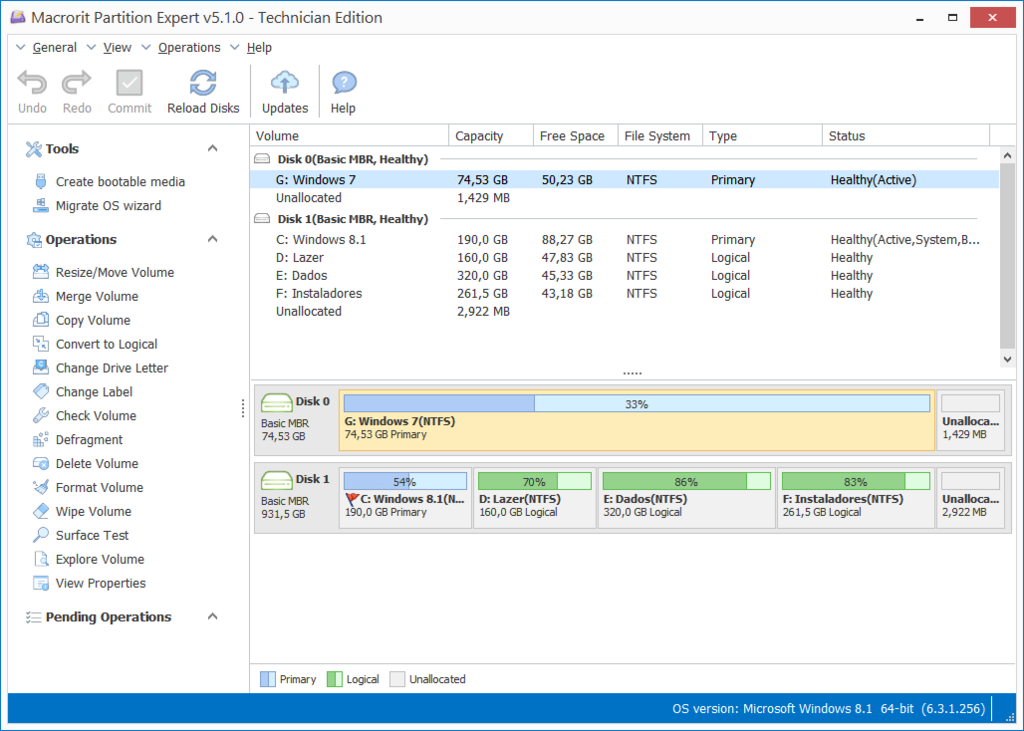The height and width of the screenshot is (731, 1024).
Task: Select the D: Lazer row
Action: 624,257
